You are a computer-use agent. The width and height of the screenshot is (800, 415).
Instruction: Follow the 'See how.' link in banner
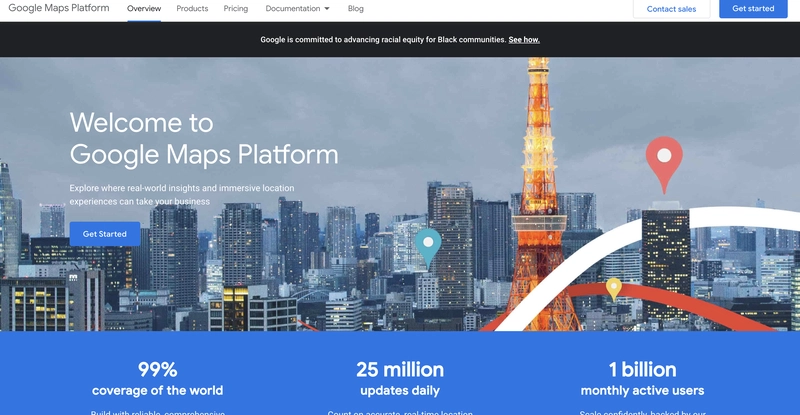(524, 40)
